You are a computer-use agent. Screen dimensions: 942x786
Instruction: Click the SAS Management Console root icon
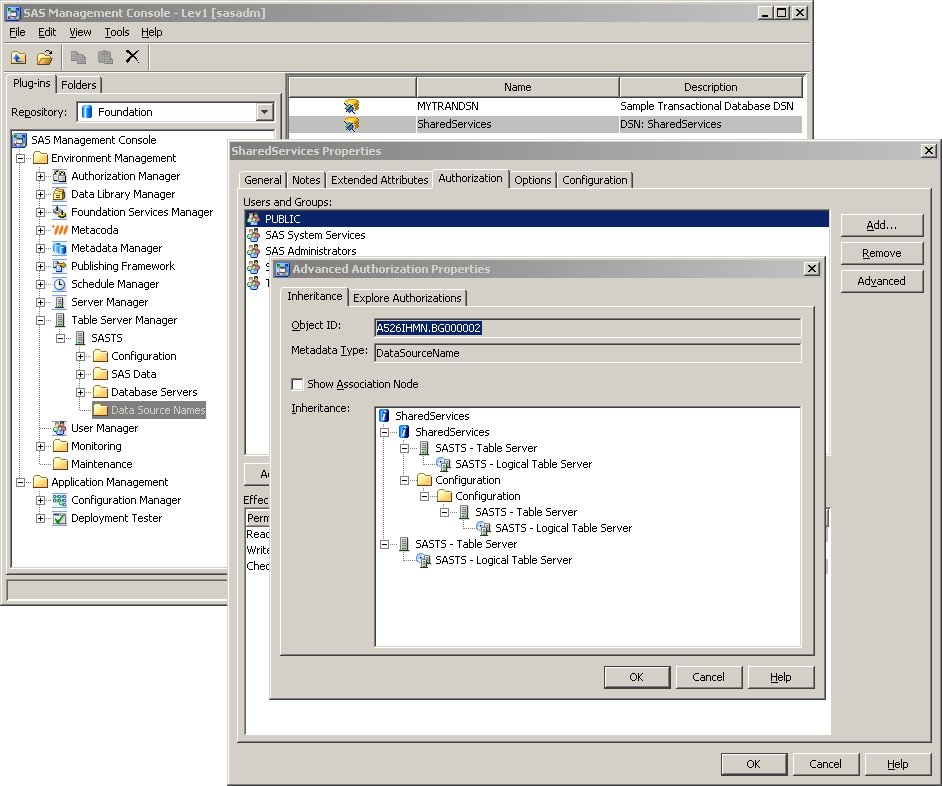point(20,140)
